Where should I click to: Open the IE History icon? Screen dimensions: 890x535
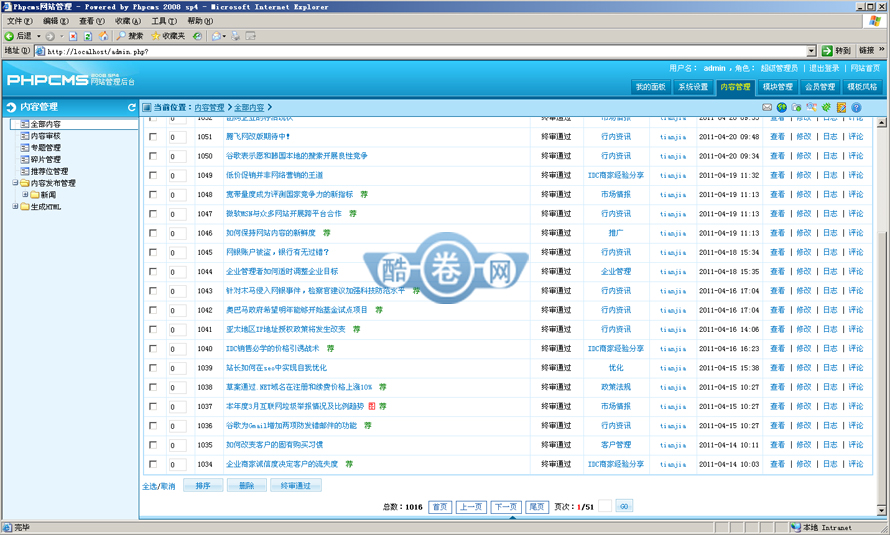(x=197, y=36)
